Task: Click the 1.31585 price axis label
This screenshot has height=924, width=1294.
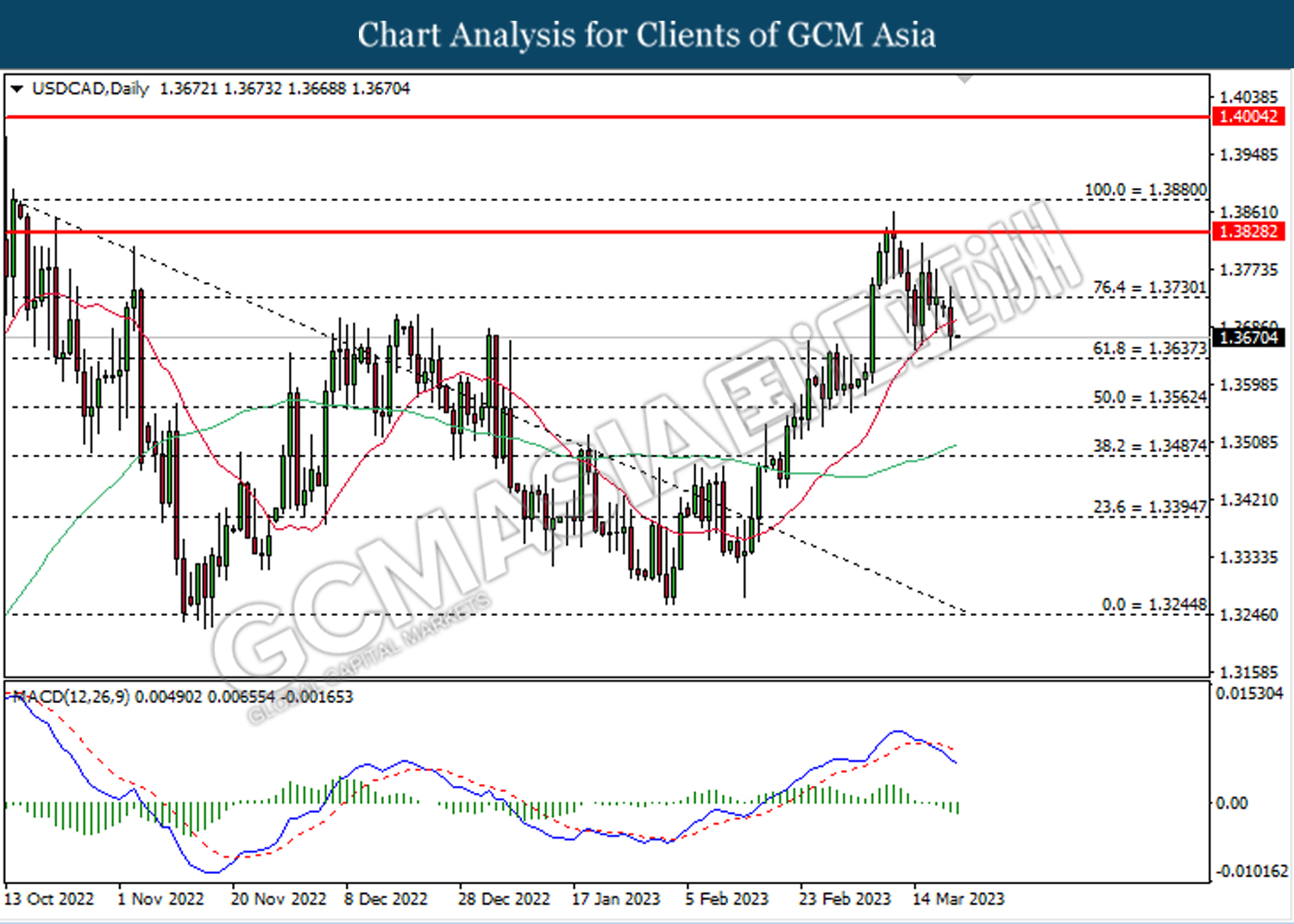Action: pos(1248,672)
